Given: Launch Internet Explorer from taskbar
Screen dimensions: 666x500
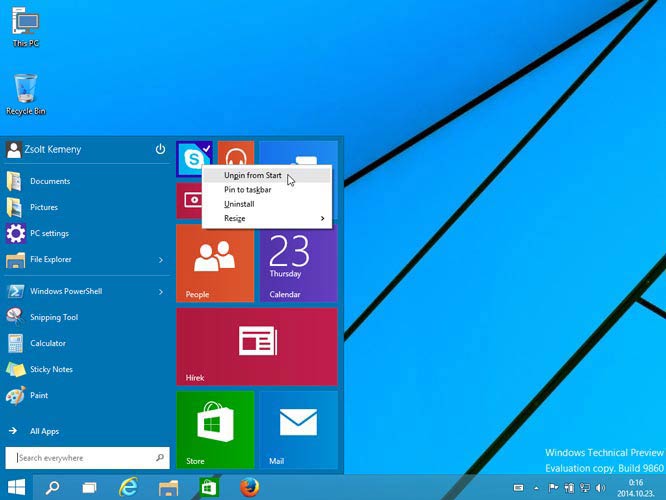Looking at the screenshot, I should point(128,487).
